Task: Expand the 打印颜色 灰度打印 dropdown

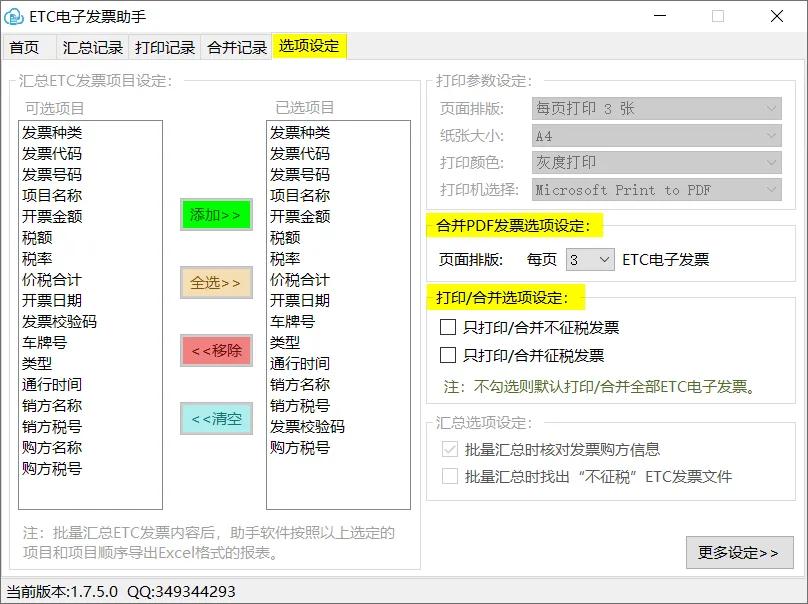Action: 656,162
